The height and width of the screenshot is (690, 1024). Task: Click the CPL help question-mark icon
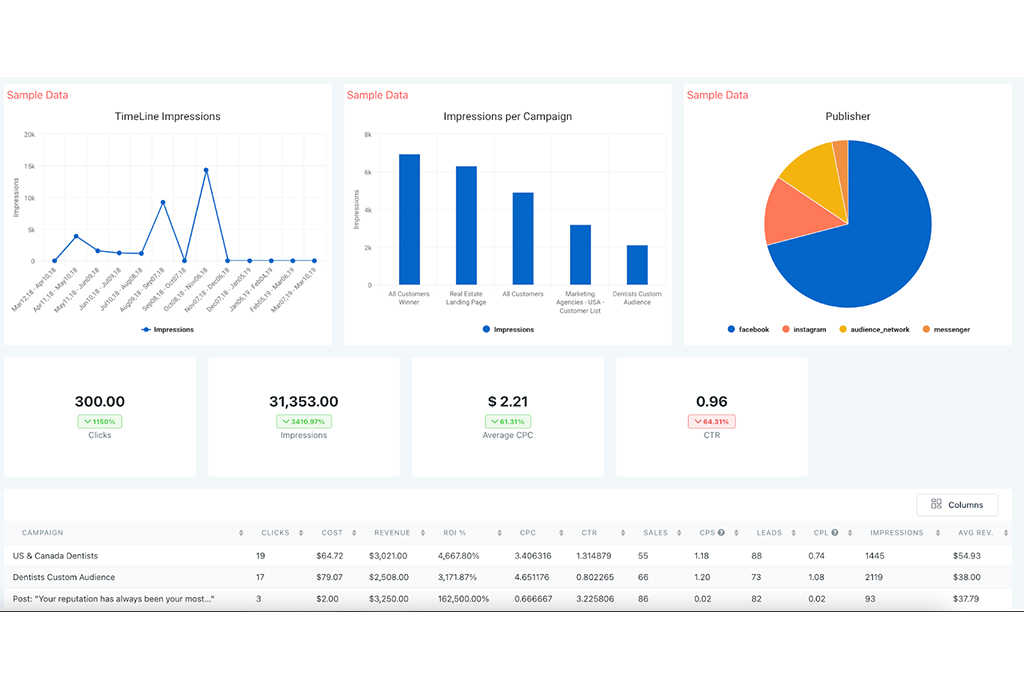[835, 533]
